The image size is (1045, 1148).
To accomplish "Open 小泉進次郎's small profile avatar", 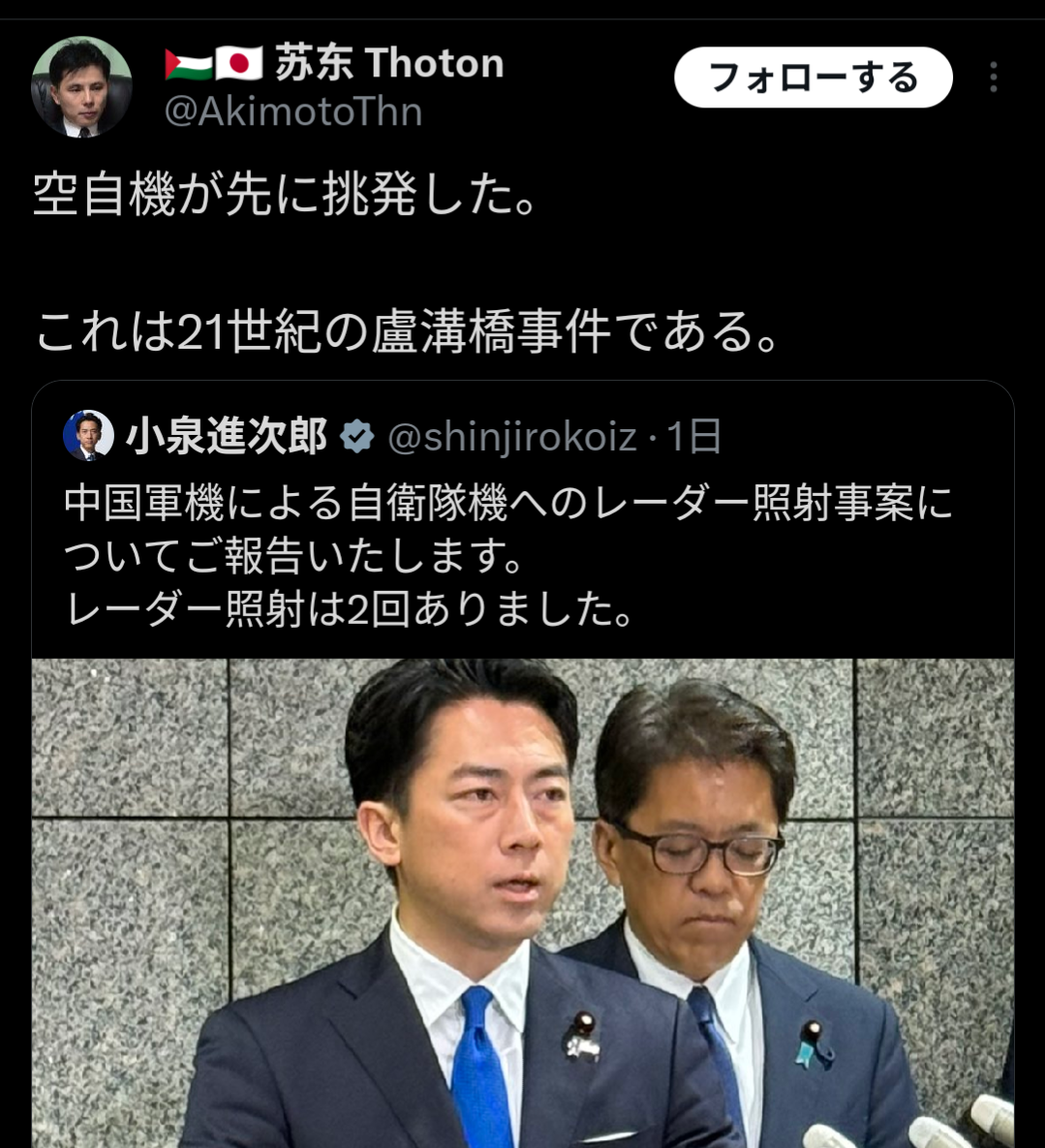I will [x=88, y=436].
